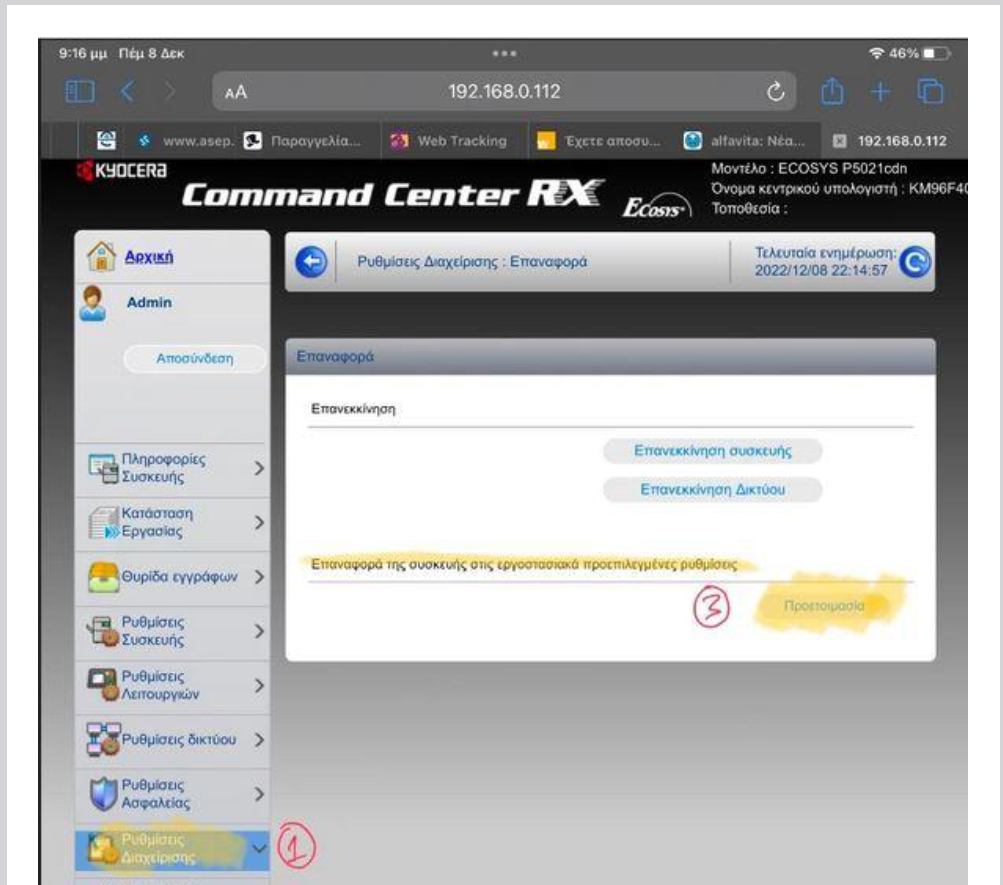Click the Προετοιμασία factory reset button

(x=824, y=606)
